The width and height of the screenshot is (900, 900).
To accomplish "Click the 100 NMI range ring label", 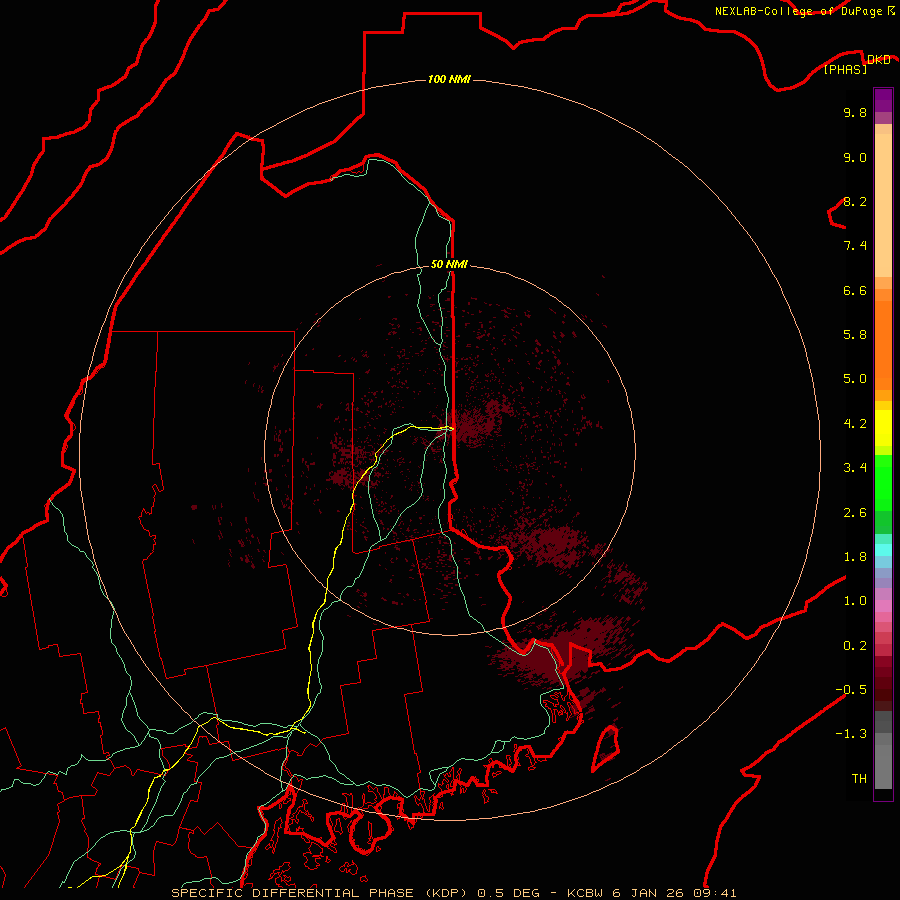I will coord(449,79).
